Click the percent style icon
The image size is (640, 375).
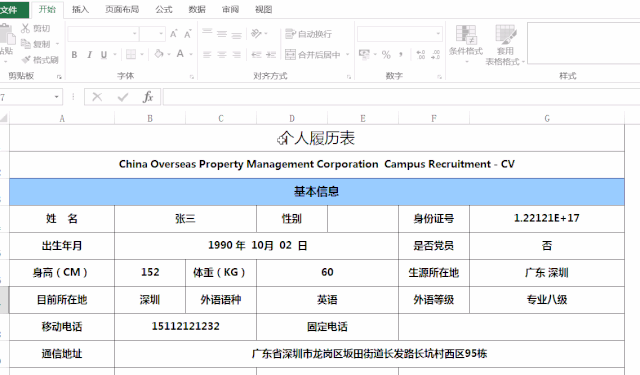(386, 54)
